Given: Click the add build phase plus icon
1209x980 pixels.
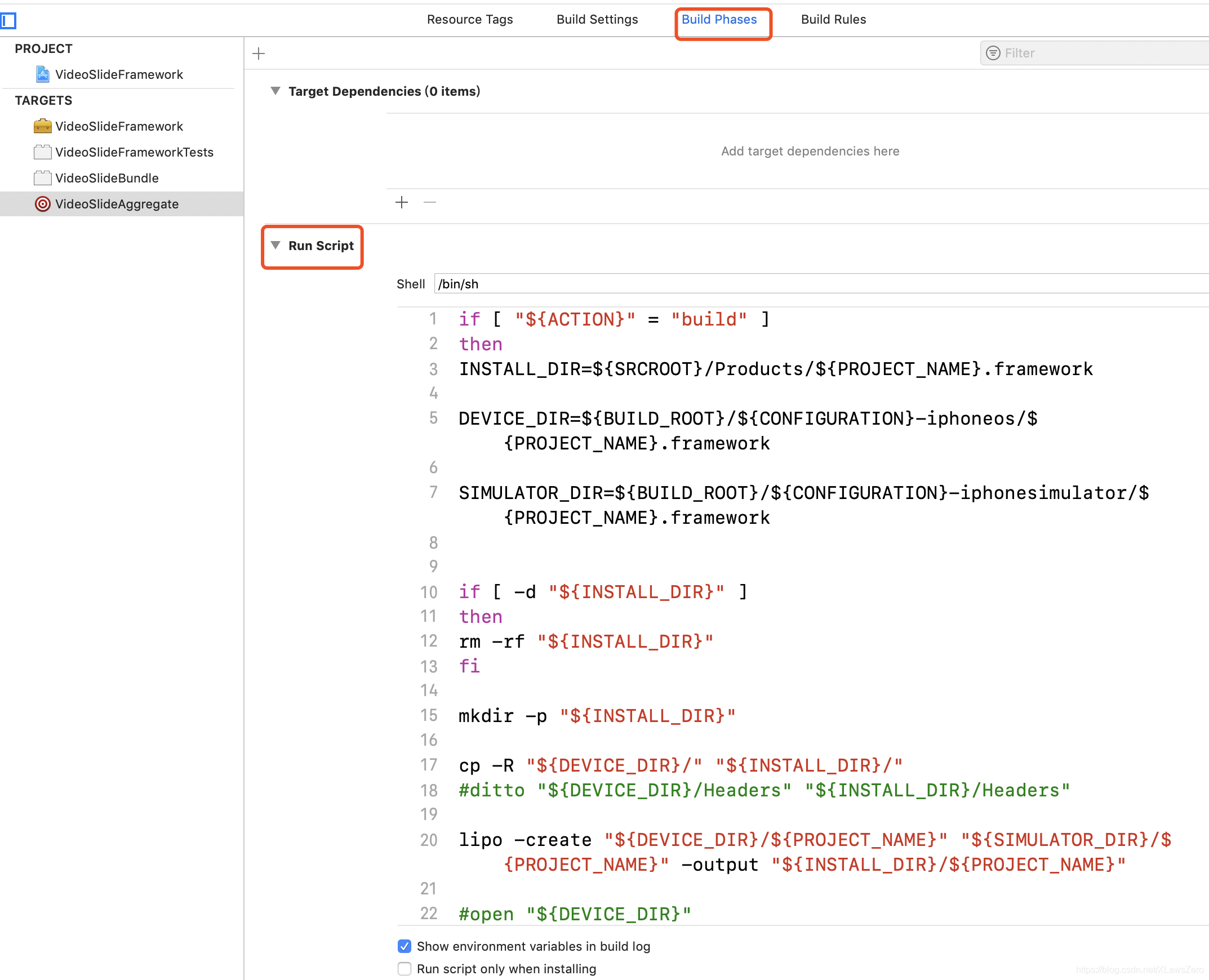Looking at the screenshot, I should tap(259, 54).
